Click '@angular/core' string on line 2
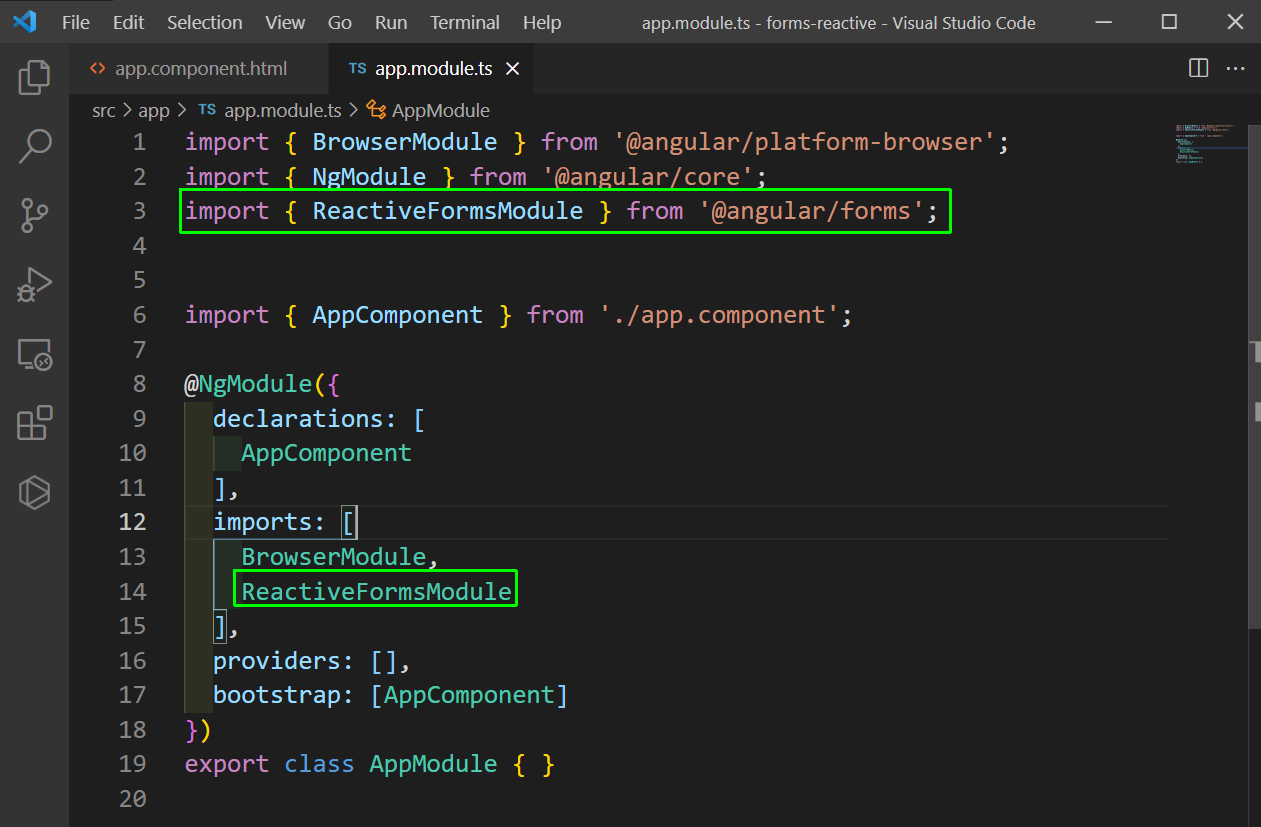1261x827 pixels. (x=648, y=177)
